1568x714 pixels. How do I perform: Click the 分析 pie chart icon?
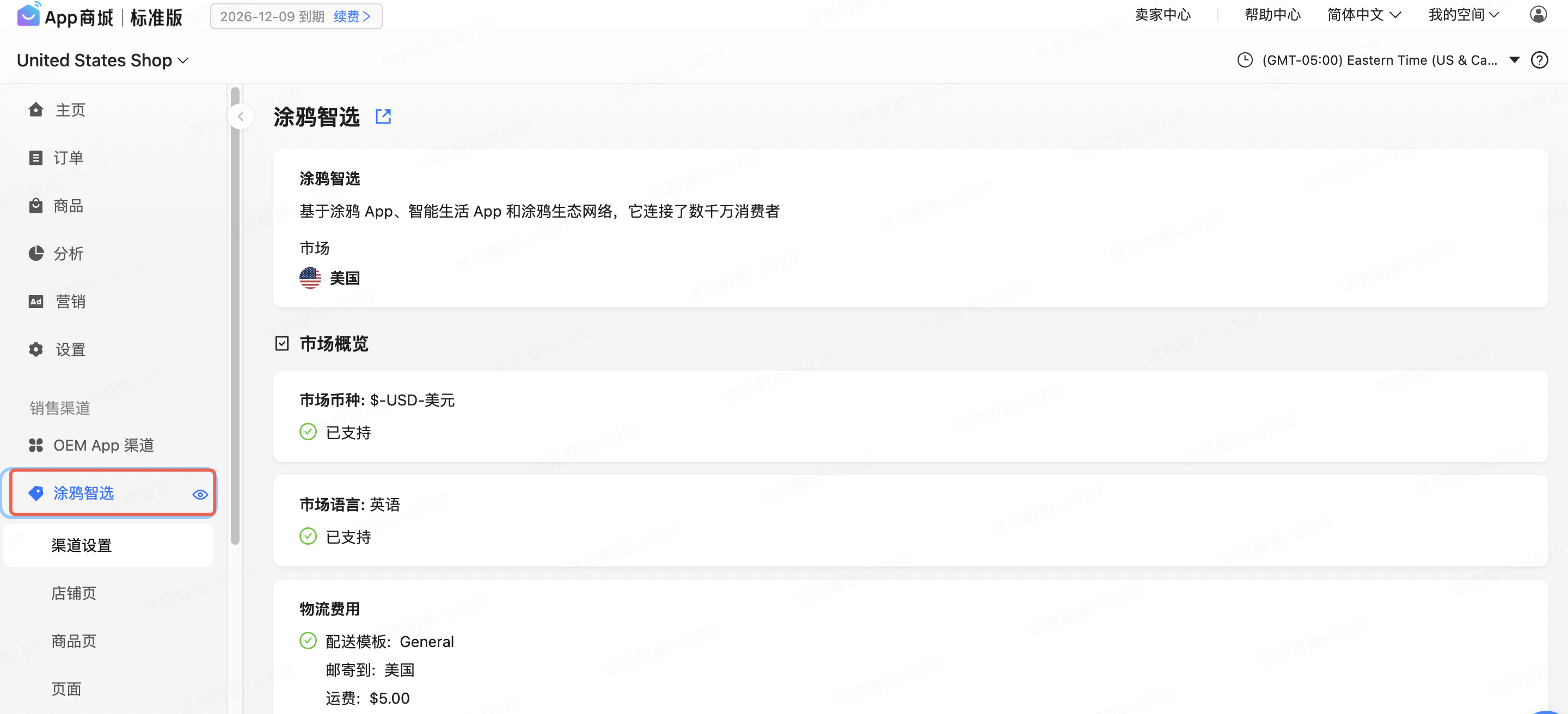coord(36,253)
